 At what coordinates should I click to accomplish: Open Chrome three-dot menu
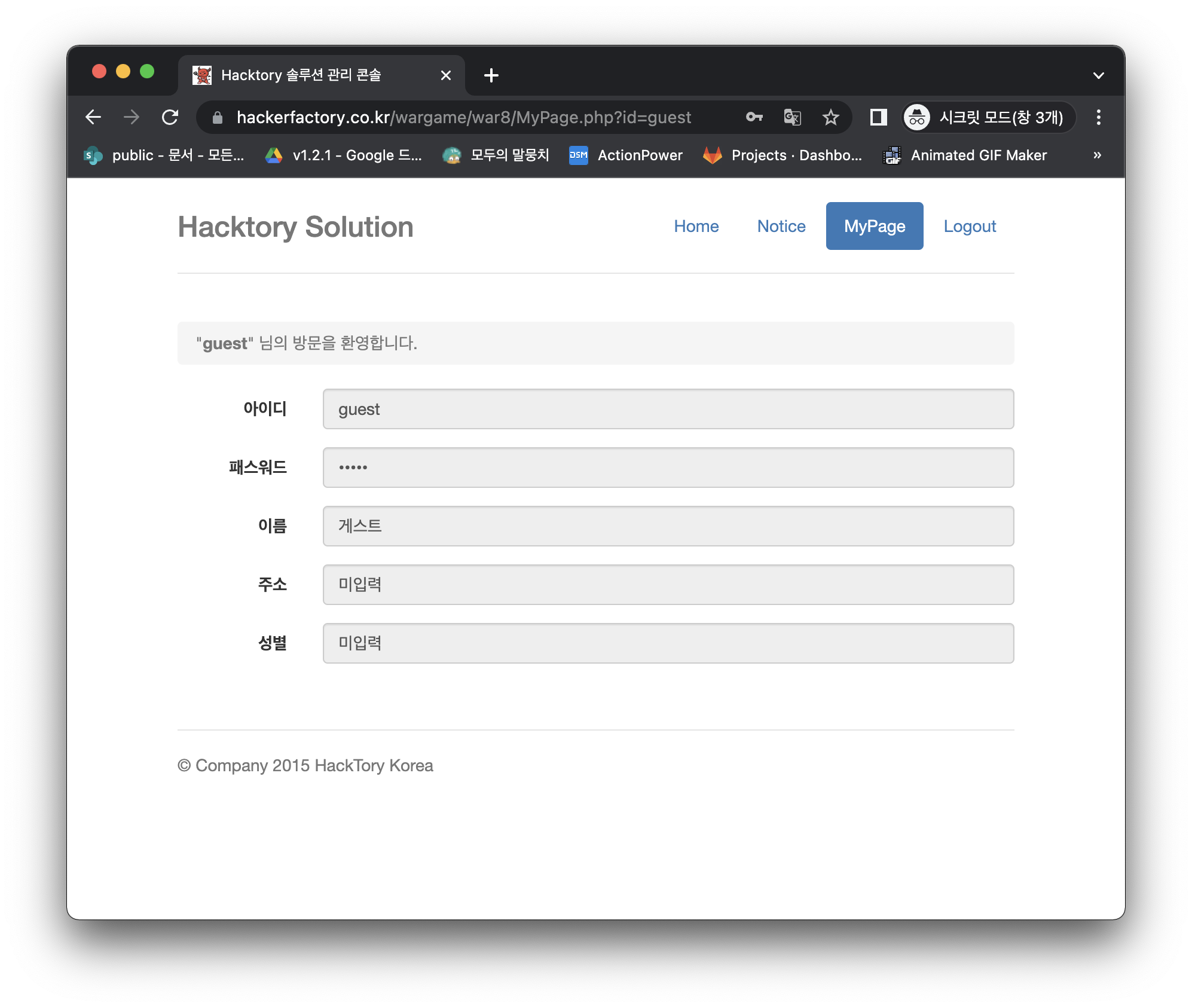1098,117
